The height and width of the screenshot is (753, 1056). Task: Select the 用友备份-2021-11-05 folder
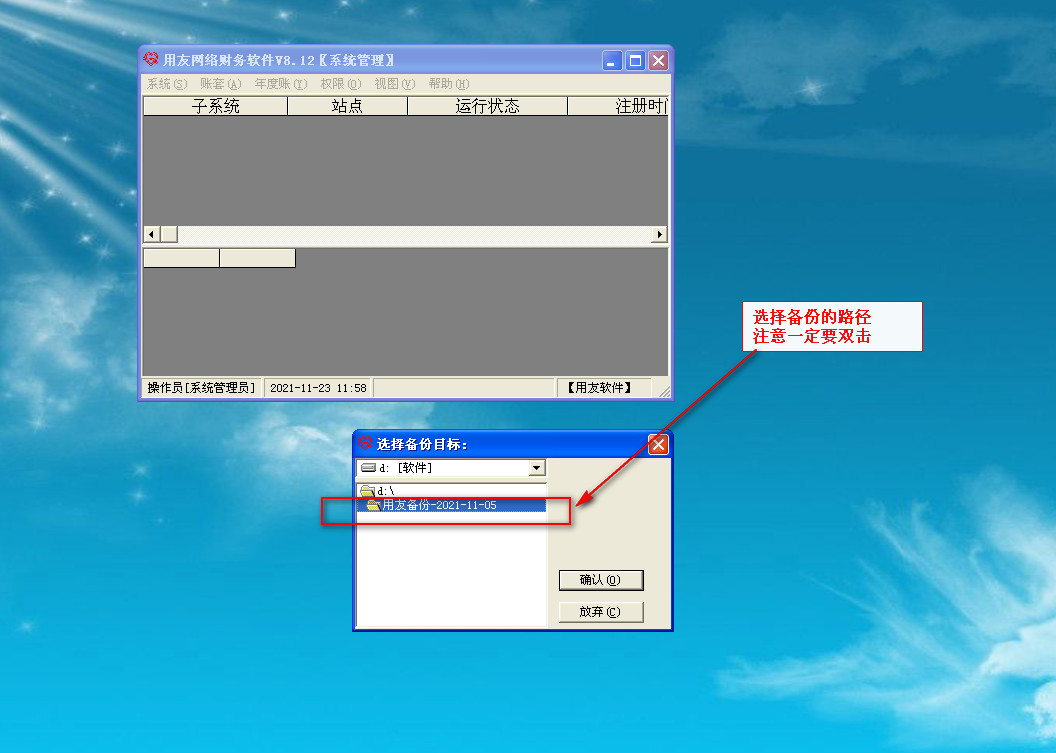pyautogui.click(x=439, y=505)
